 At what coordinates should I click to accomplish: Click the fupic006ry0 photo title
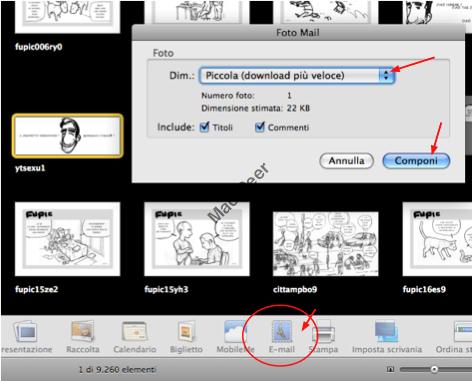[39, 47]
